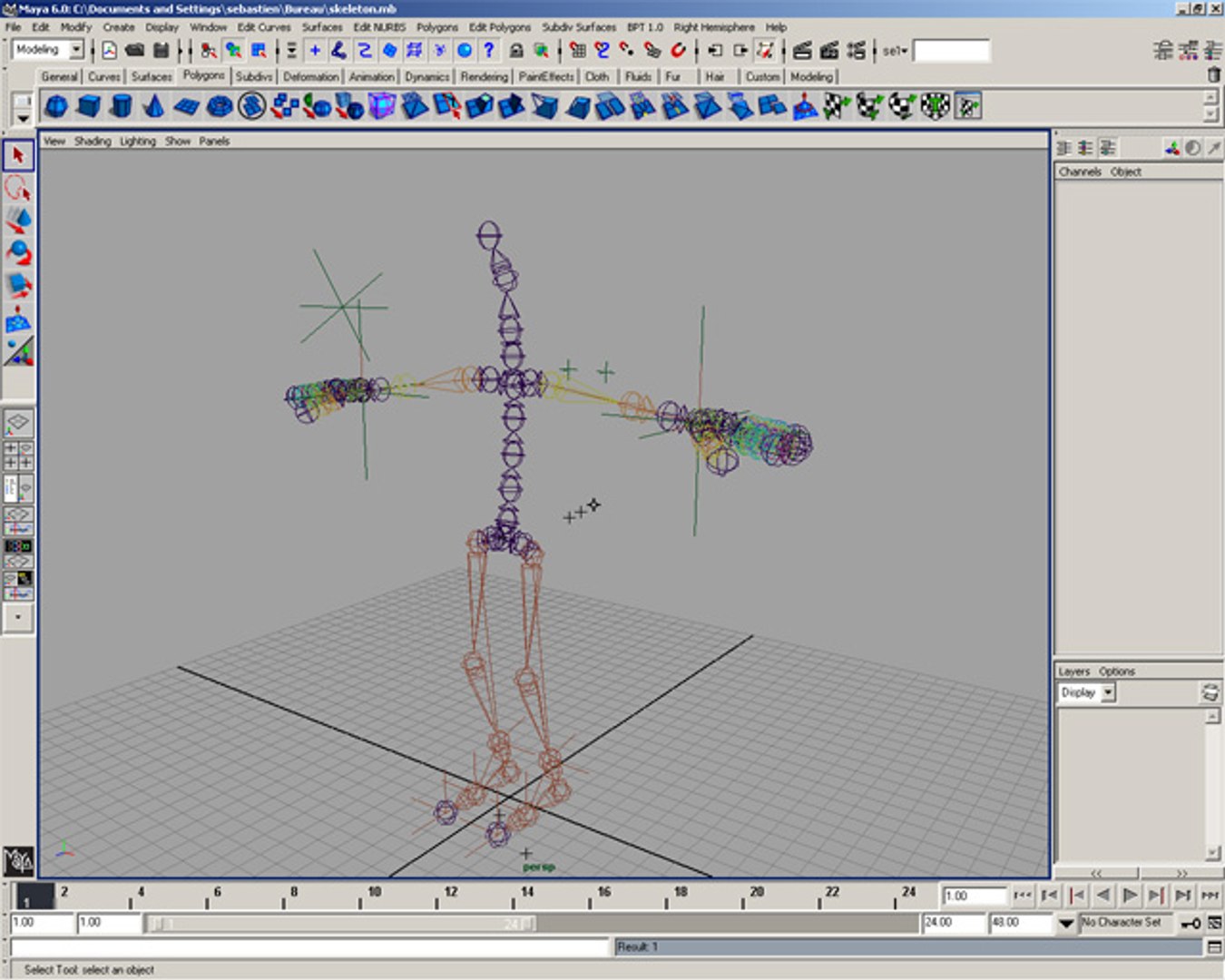Create a polygon cylinder from shelf
Image resolution: width=1225 pixels, height=980 pixels.
click(121, 106)
